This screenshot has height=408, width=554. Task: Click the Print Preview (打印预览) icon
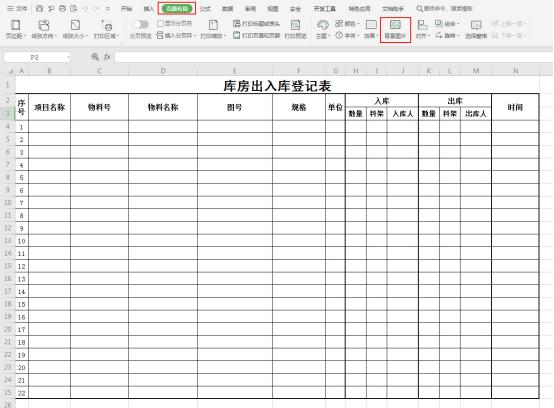tap(295, 25)
